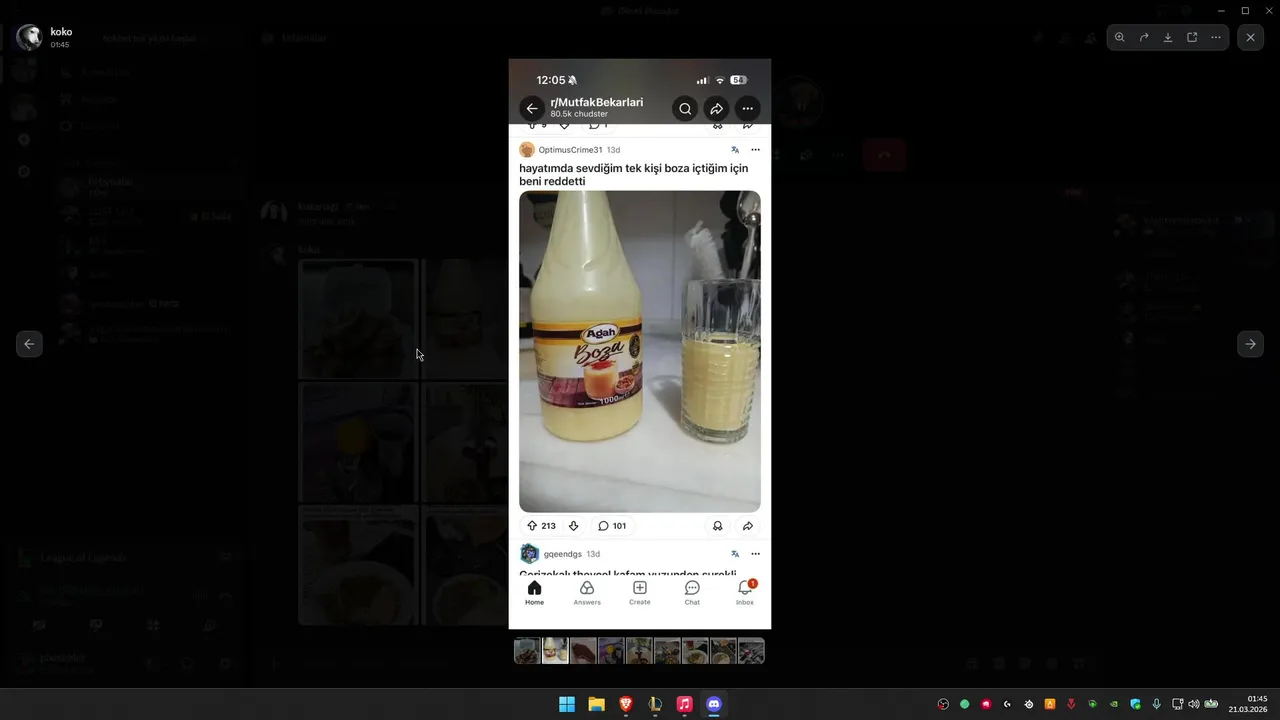This screenshot has height=720, width=1280.
Task: Open the Windows Start menu
Action: click(567, 704)
